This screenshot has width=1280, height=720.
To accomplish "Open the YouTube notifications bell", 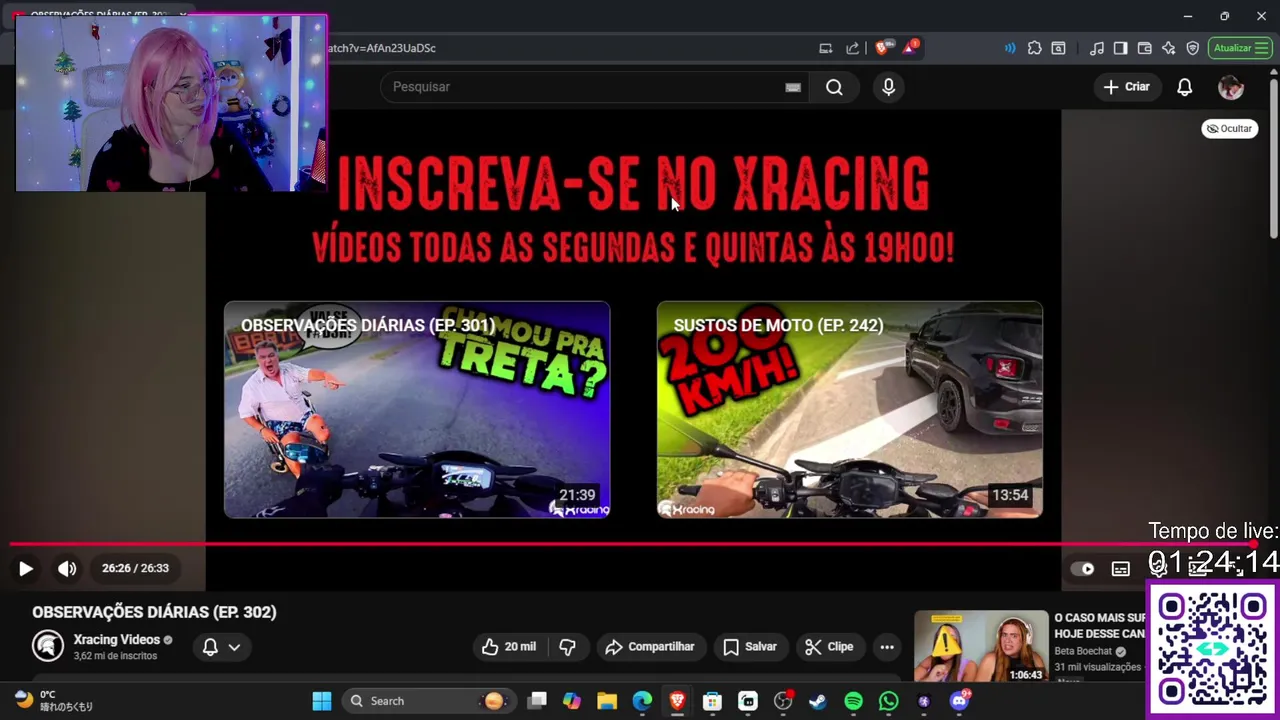I will [1184, 87].
